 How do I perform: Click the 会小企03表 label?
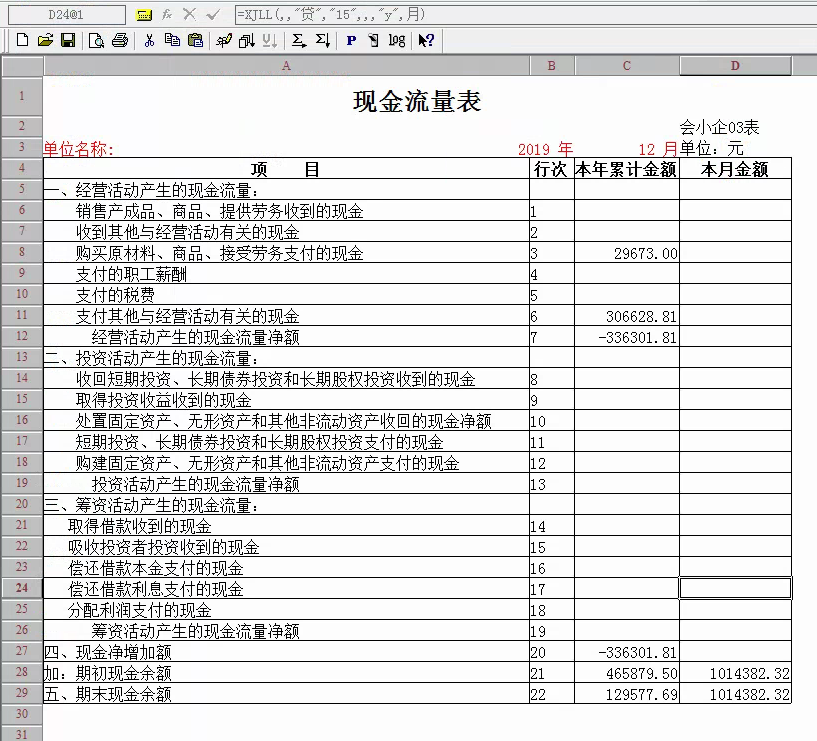click(719, 127)
